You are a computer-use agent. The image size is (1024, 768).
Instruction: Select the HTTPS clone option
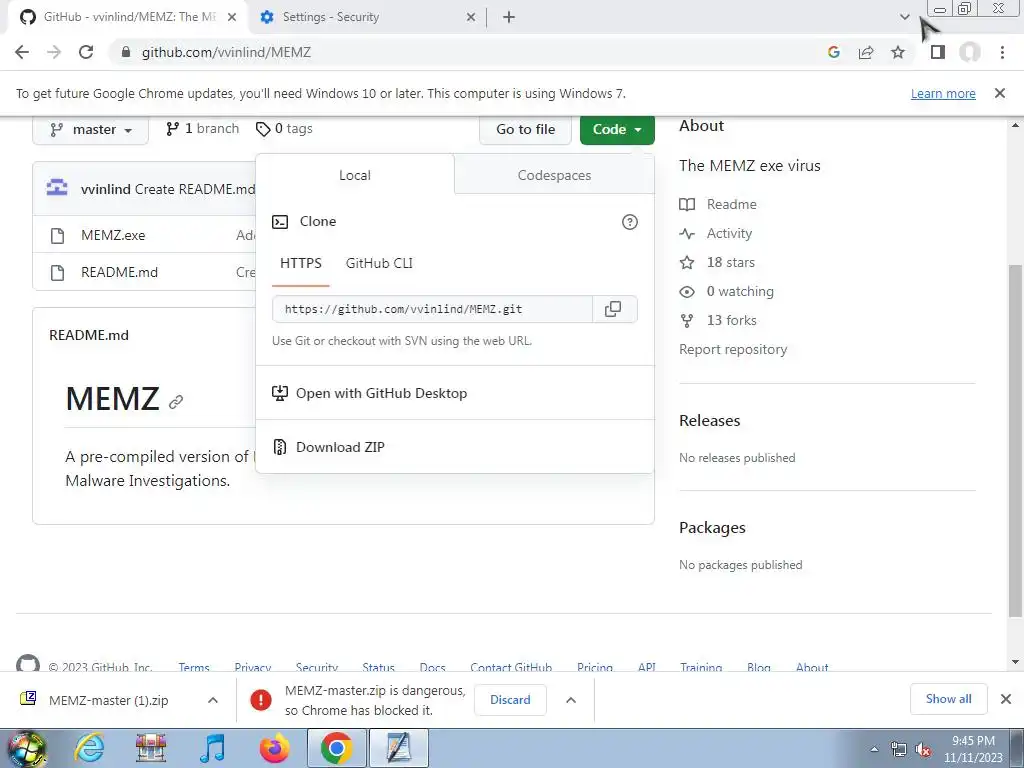301,263
